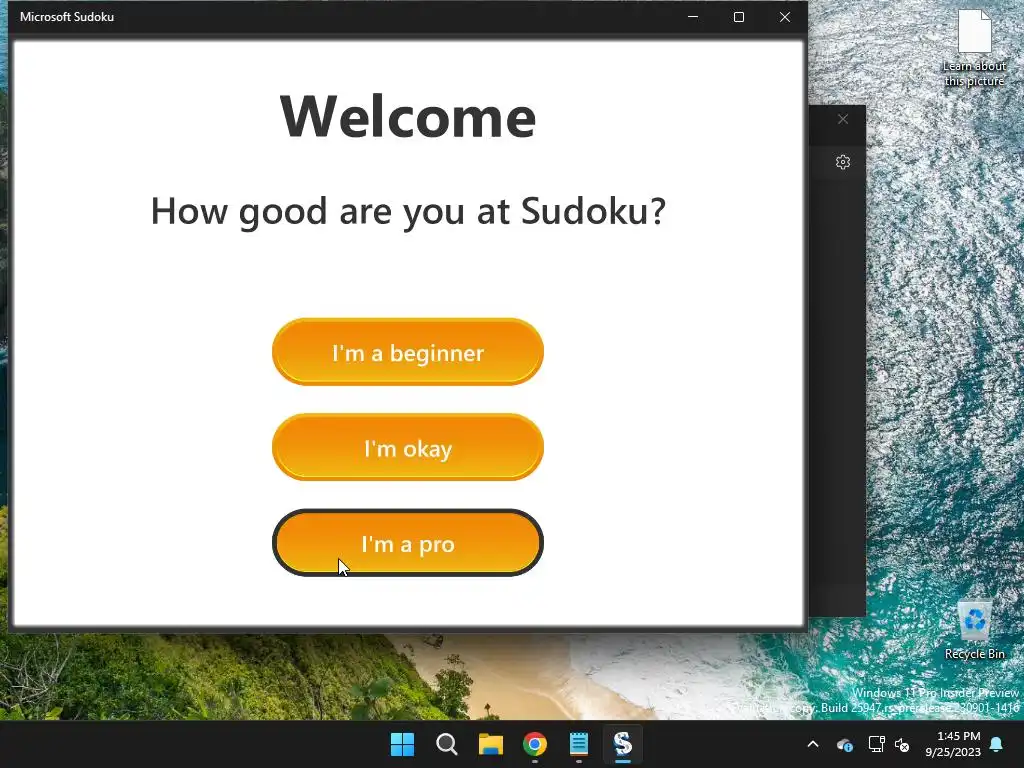Open the network status tray icon

tap(876, 744)
